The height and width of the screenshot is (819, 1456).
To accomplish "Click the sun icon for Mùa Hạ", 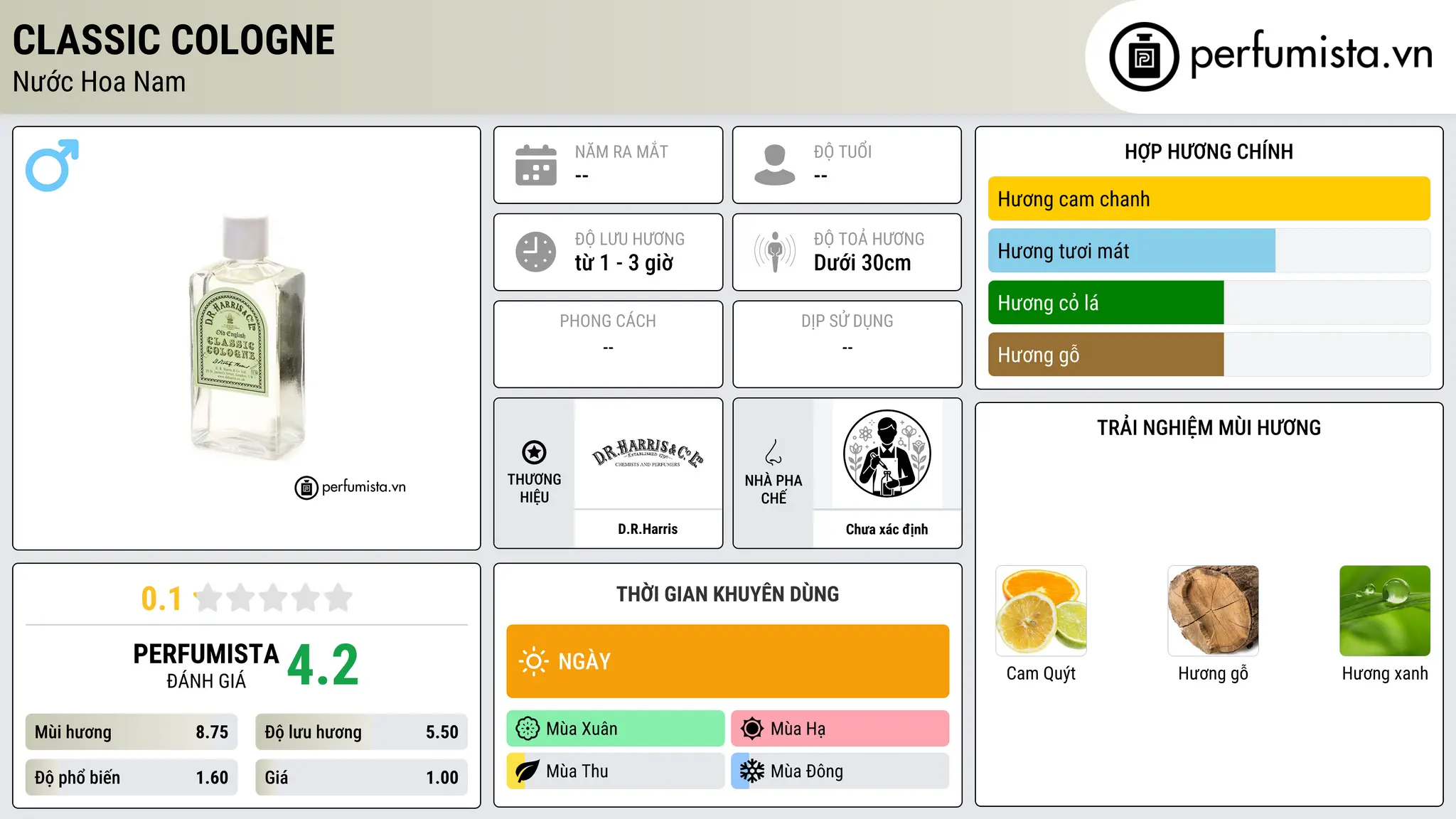I will click(x=752, y=729).
